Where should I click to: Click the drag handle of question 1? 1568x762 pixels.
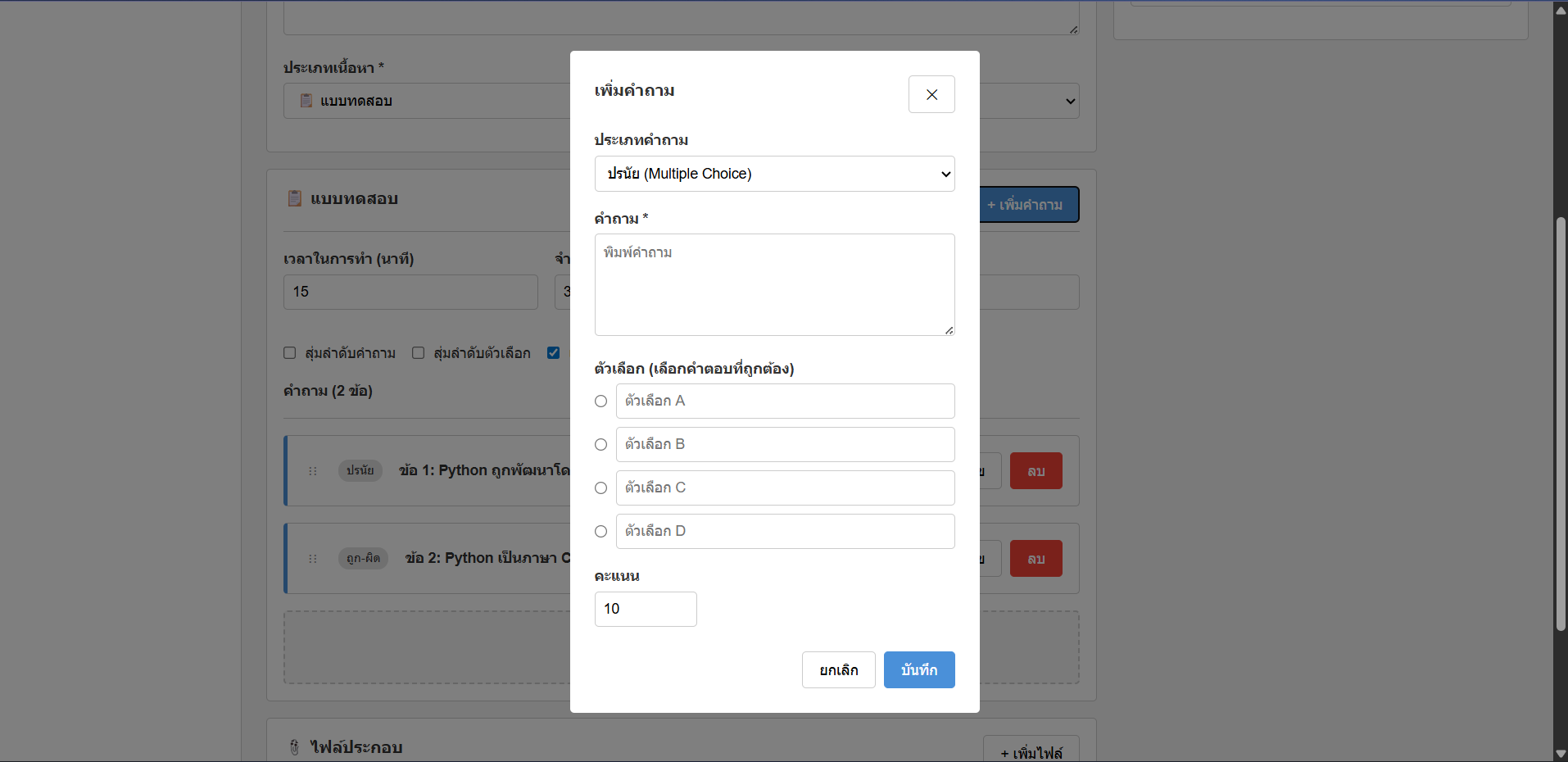313,471
